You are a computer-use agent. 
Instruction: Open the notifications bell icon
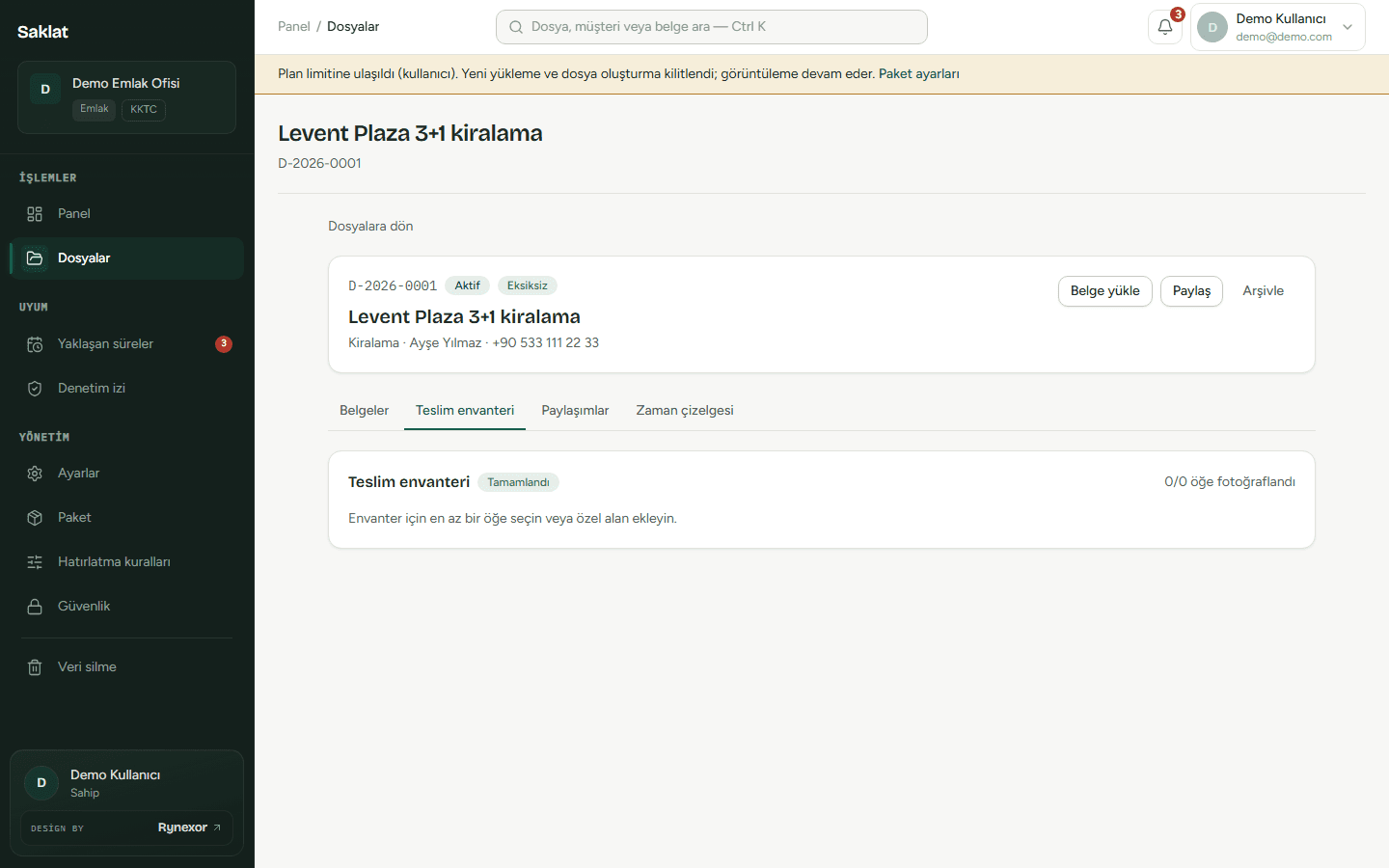1165,27
